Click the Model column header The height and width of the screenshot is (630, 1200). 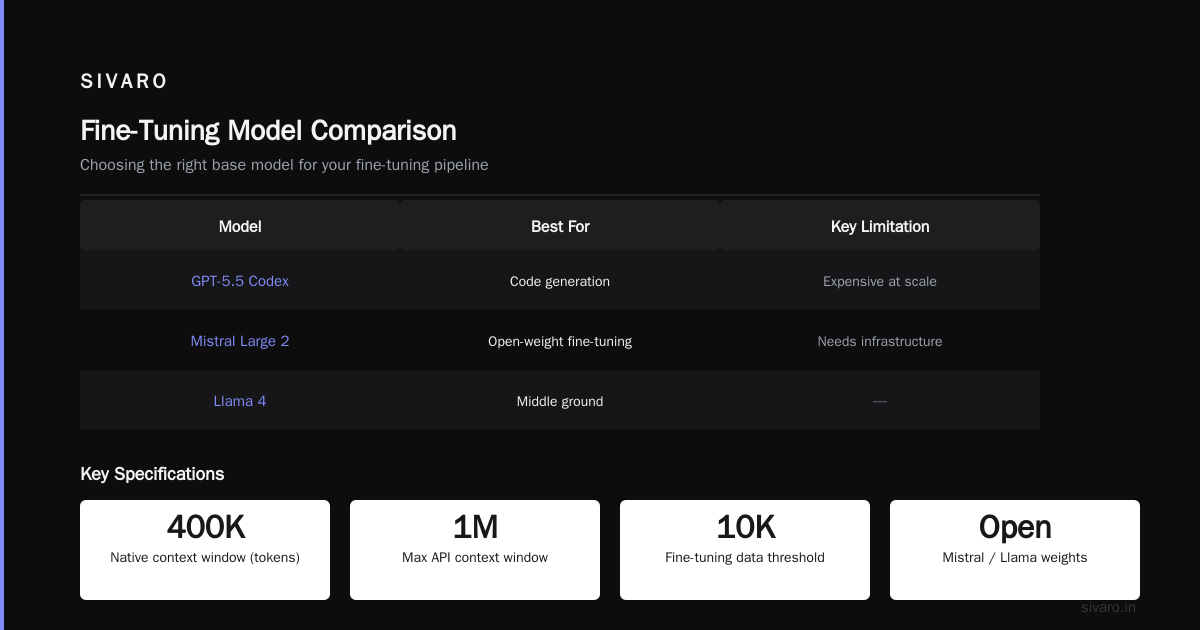point(240,227)
